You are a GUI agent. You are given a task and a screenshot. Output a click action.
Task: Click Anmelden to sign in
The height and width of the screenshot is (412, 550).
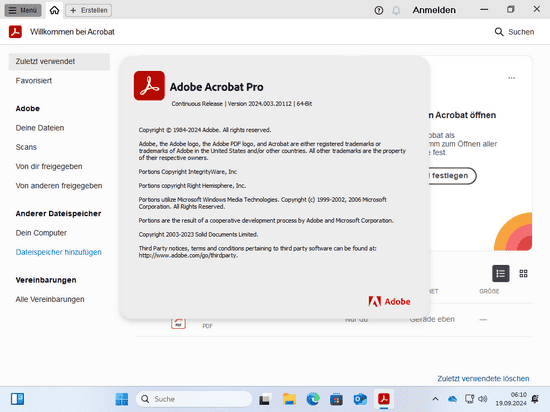click(x=434, y=10)
